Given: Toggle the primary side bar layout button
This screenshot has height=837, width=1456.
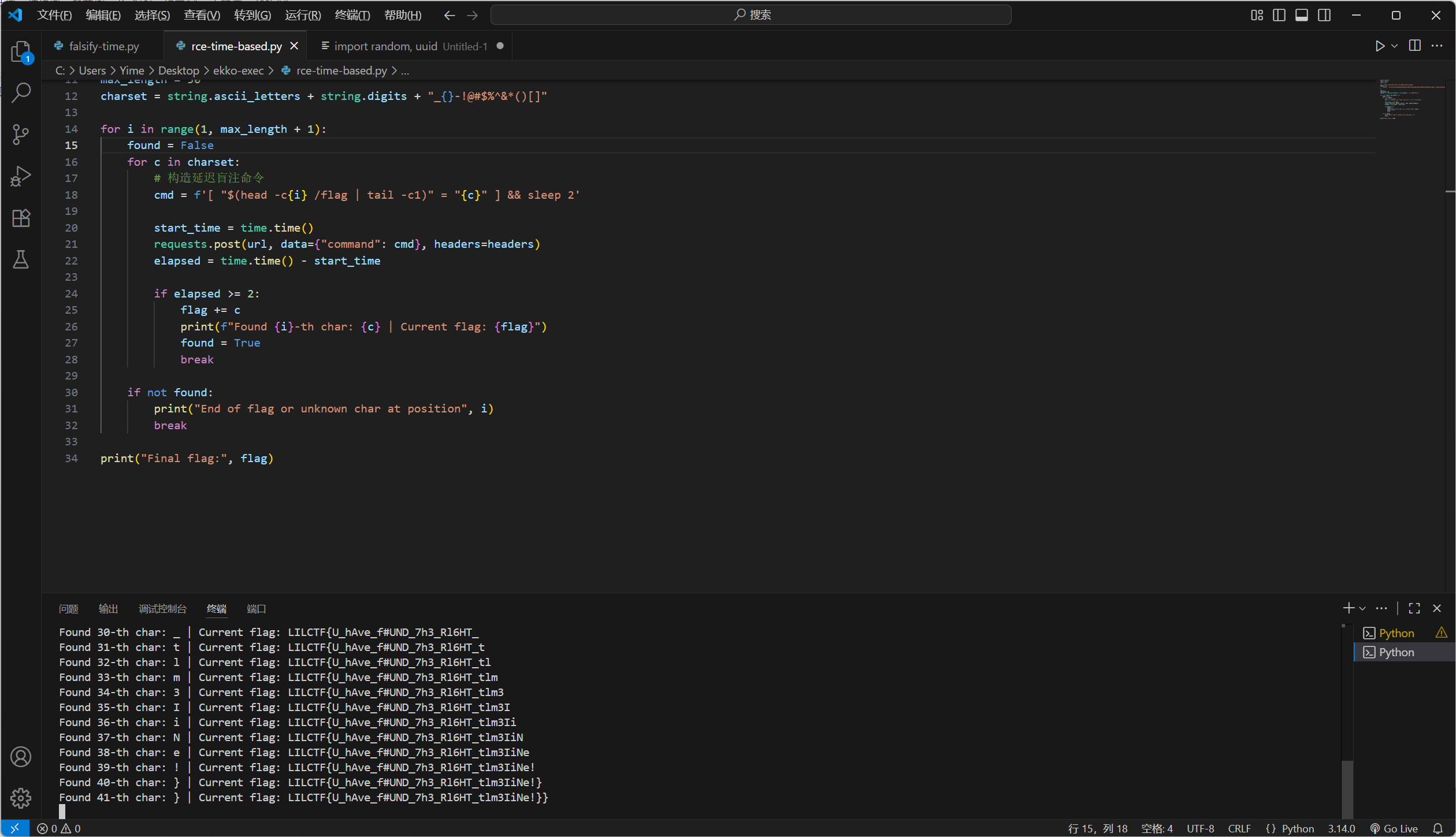Looking at the screenshot, I should (1279, 15).
